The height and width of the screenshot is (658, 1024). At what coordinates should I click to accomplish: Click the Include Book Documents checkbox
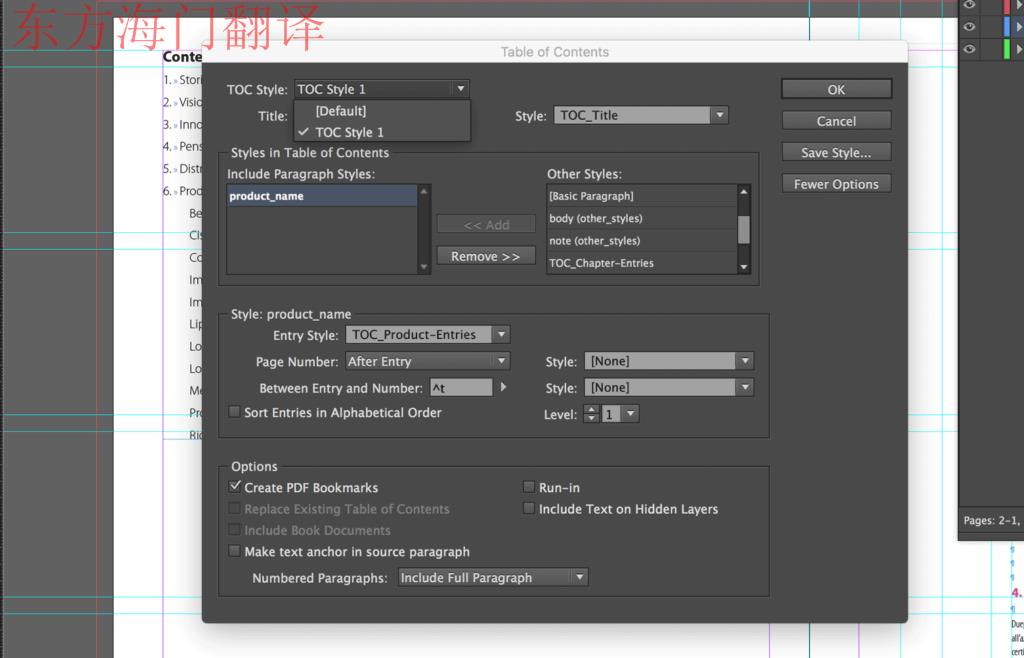(x=234, y=530)
